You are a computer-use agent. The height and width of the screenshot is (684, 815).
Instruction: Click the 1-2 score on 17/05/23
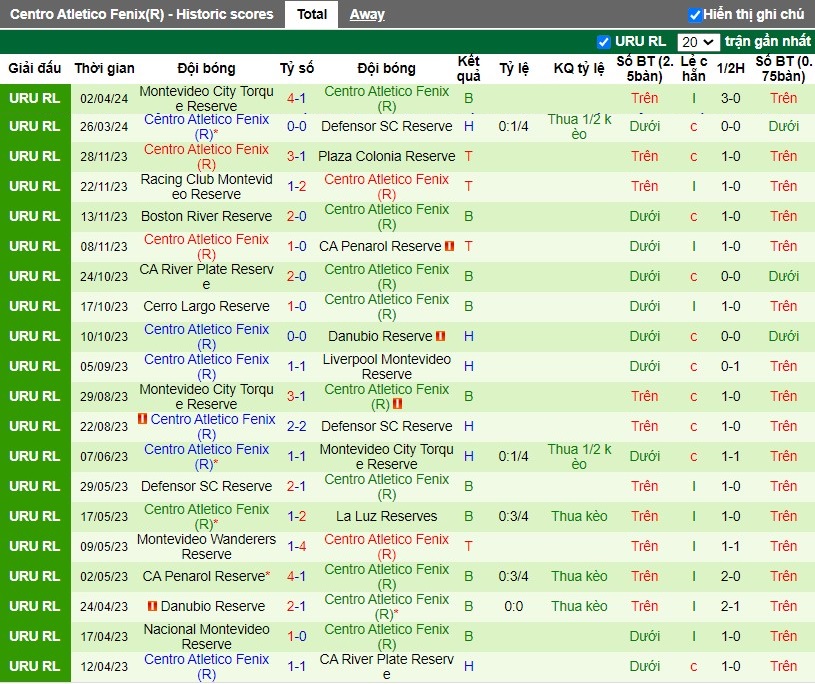297,516
